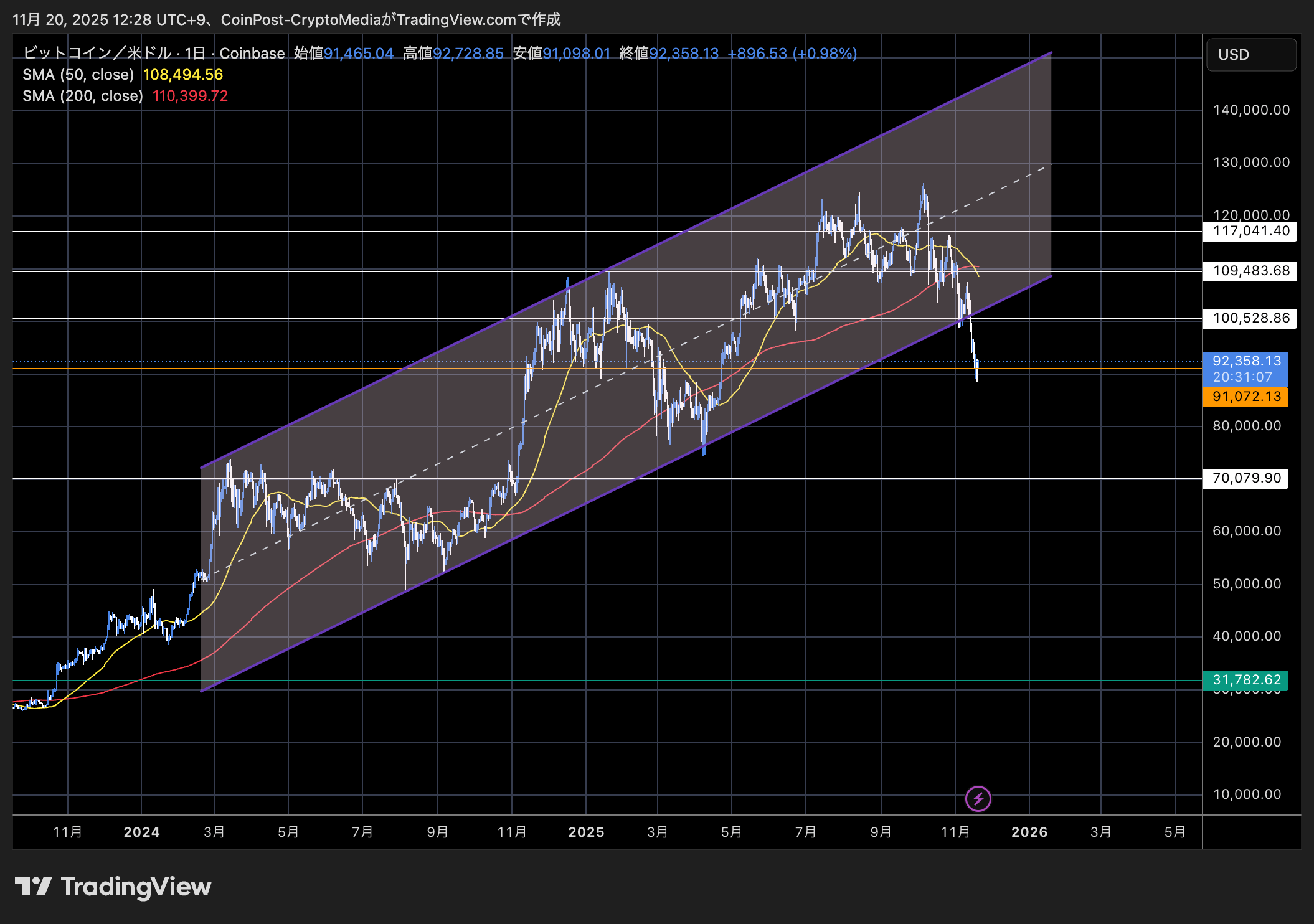1314x924 pixels.
Task: Click the Coinbase exchange name in legend
Action: (x=252, y=54)
